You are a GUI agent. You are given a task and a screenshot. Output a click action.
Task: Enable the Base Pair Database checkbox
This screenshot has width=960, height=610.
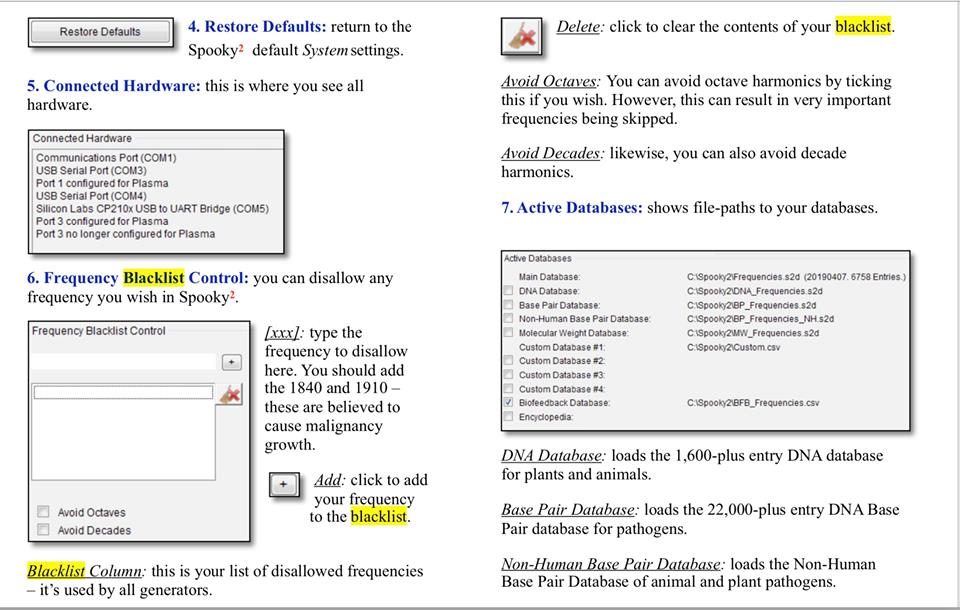509,305
